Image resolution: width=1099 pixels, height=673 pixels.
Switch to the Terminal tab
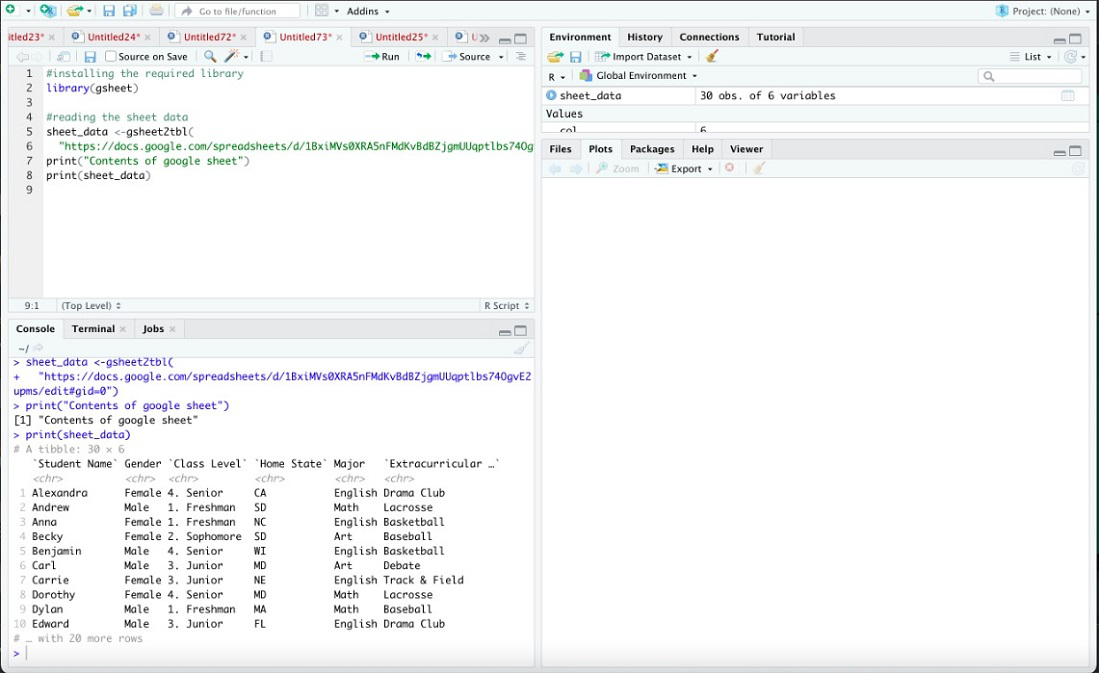point(93,329)
